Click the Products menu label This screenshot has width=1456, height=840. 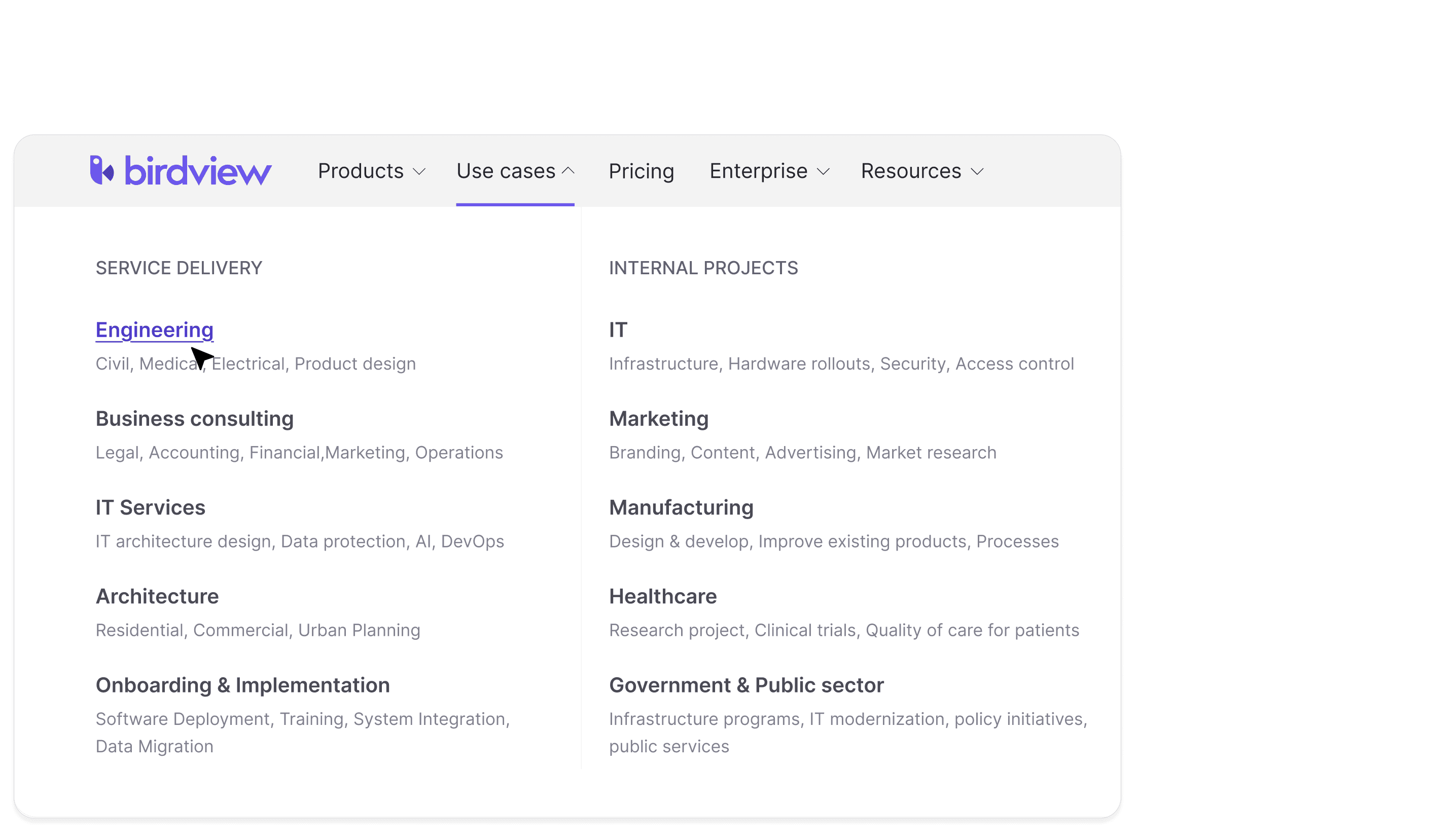coord(360,171)
